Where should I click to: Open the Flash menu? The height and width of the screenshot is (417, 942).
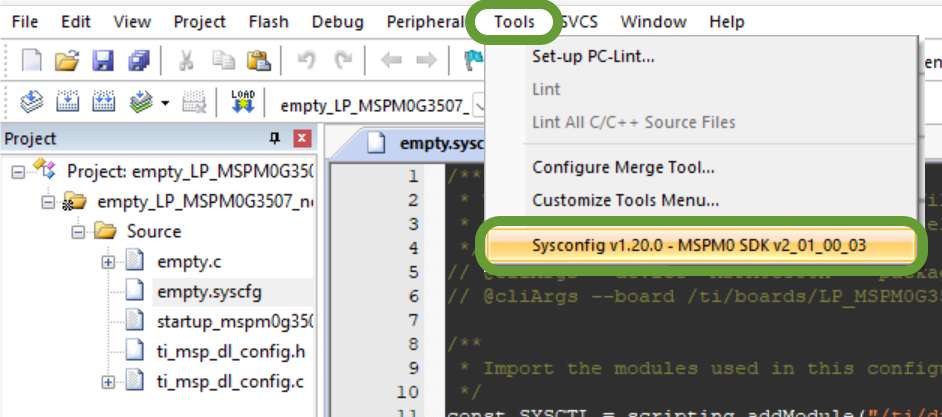pos(269,22)
